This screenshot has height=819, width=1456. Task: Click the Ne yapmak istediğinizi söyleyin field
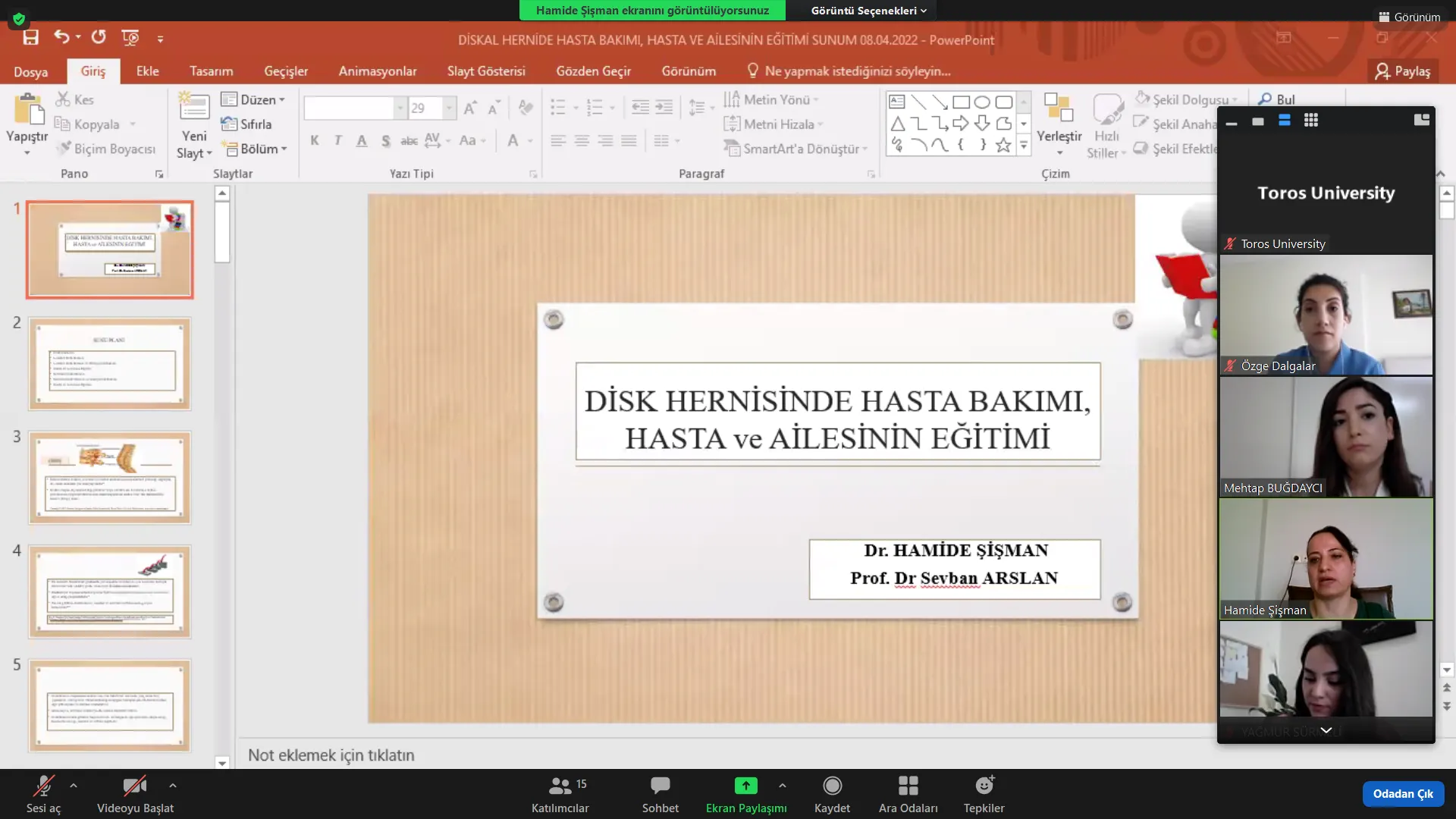pos(849,71)
